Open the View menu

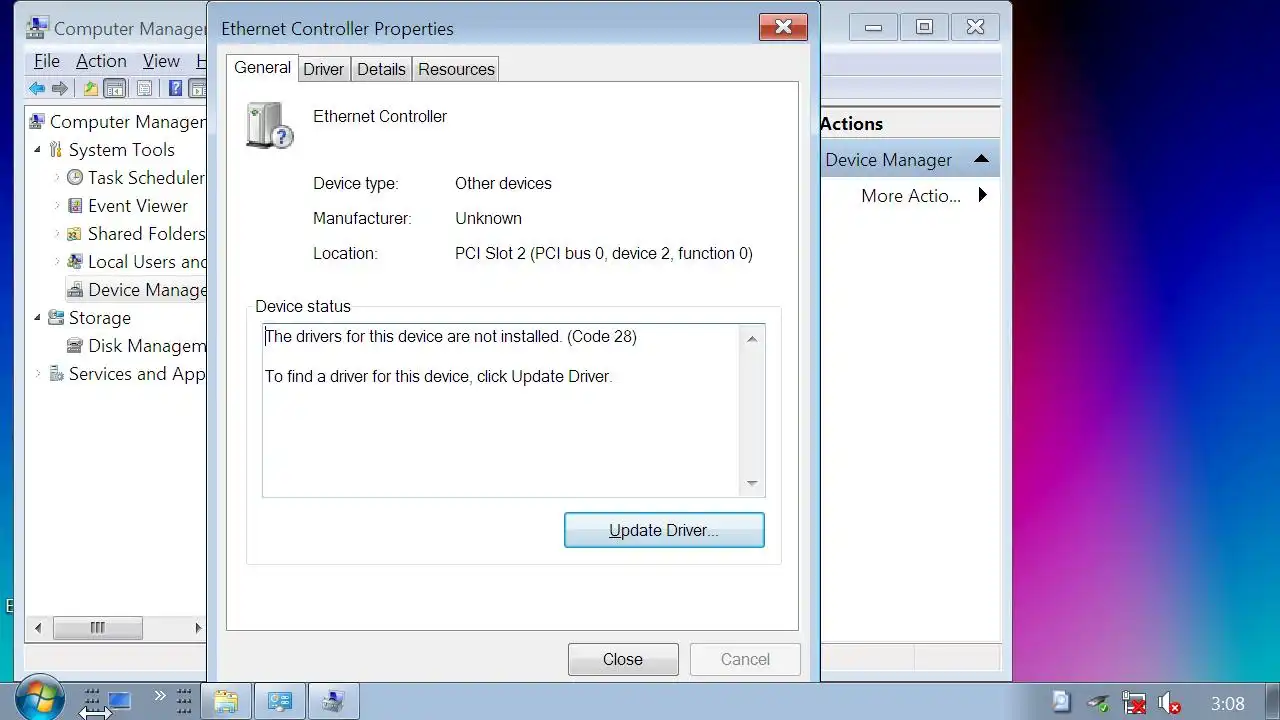pyautogui.click(x=161, y=61)
